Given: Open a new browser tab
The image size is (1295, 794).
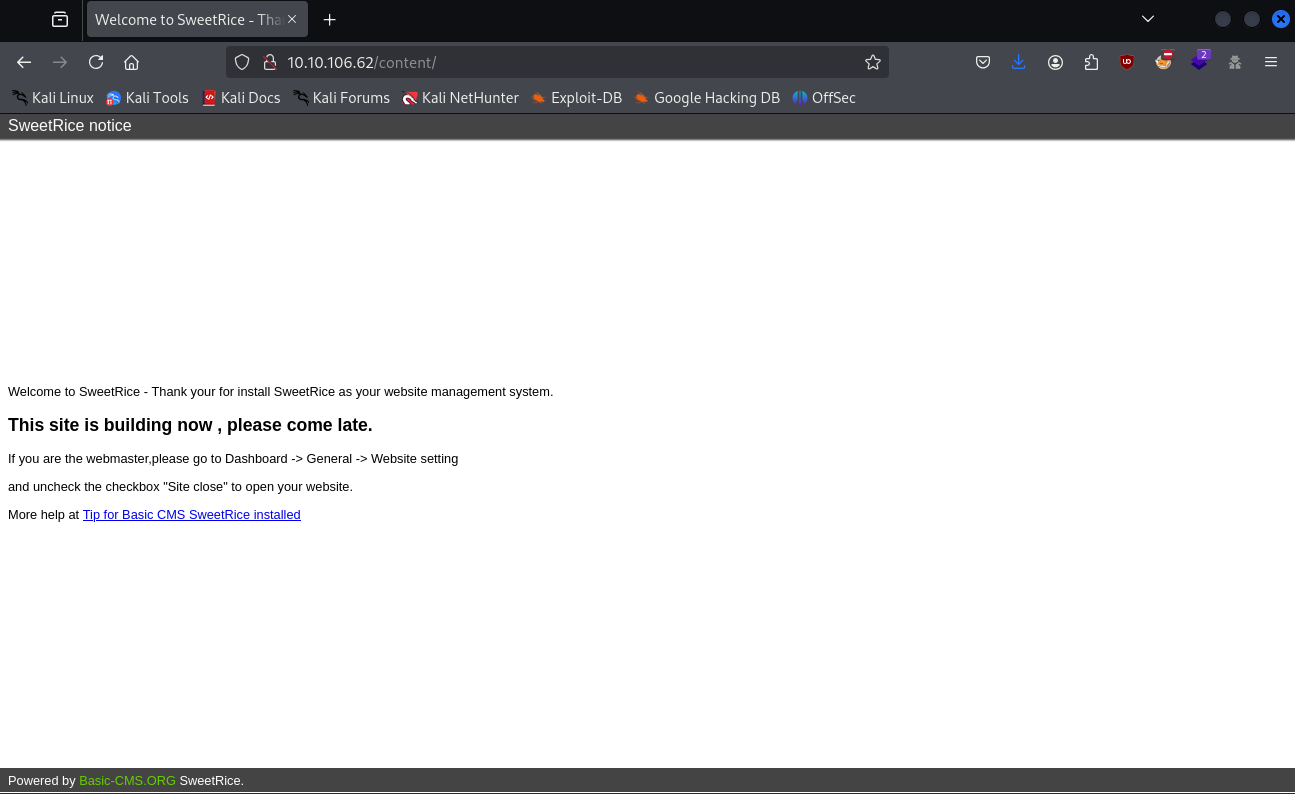Looking at the screenshot, I should point(329,19).
